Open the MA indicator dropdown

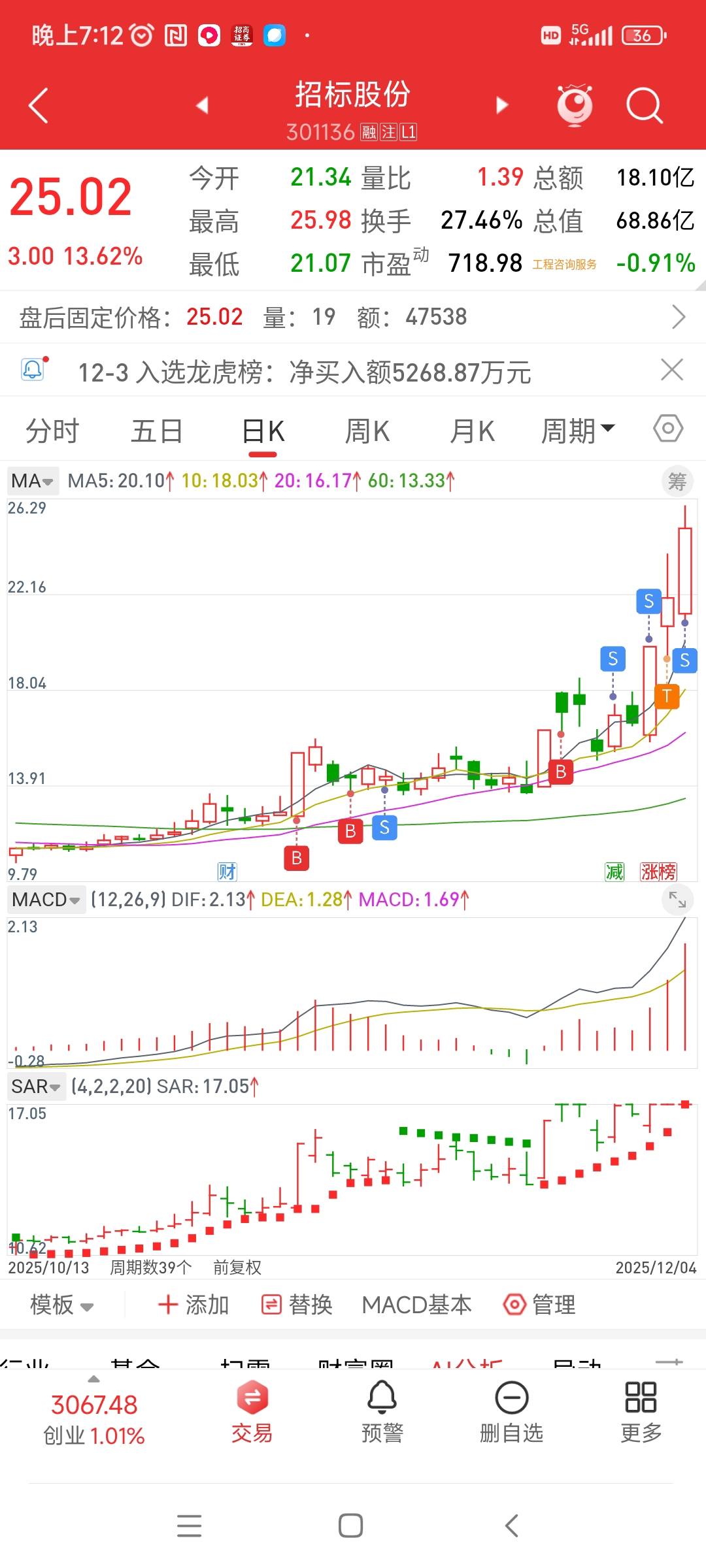pyautogui.click(x=33, y=481)
